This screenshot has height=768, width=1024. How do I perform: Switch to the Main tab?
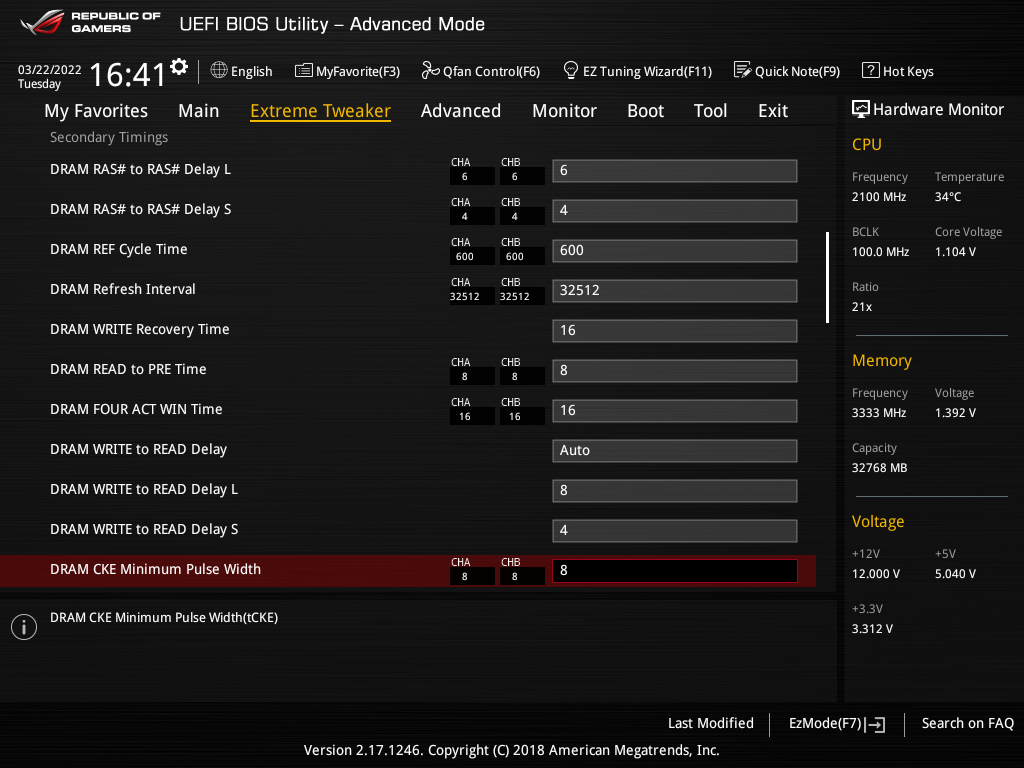199,111
